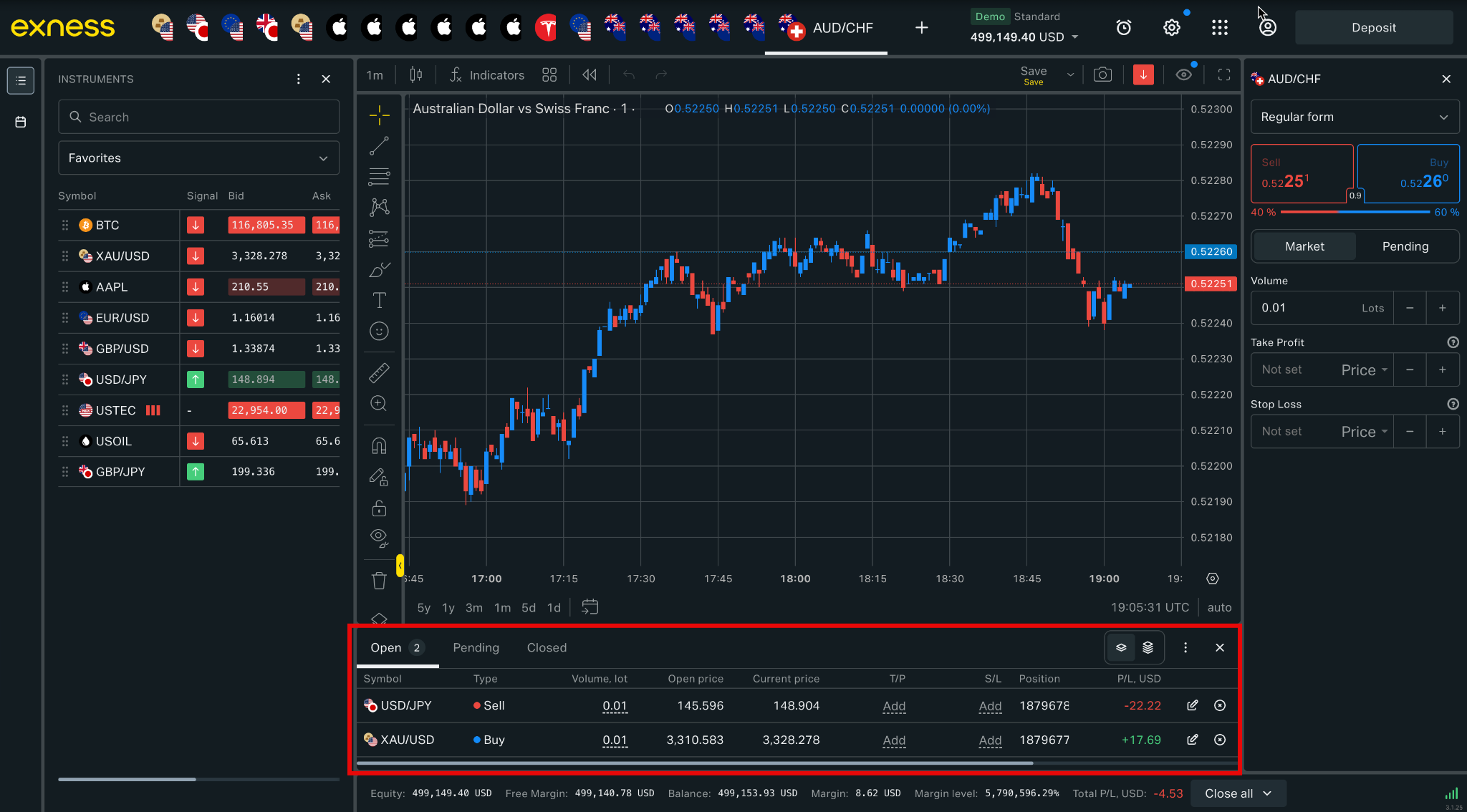
Task: Close the XAU/USD position circle icon
Action: [x=1220, y=740]
